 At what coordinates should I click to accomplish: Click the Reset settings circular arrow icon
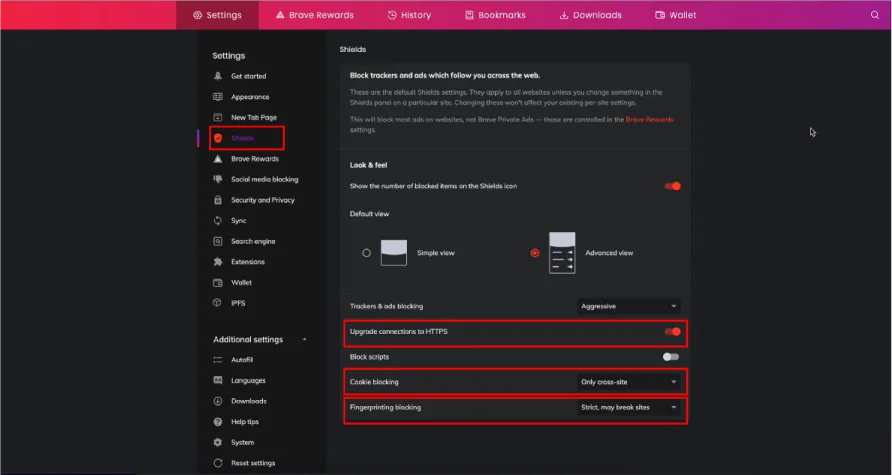pyautogui.click(x=218, y=463)
